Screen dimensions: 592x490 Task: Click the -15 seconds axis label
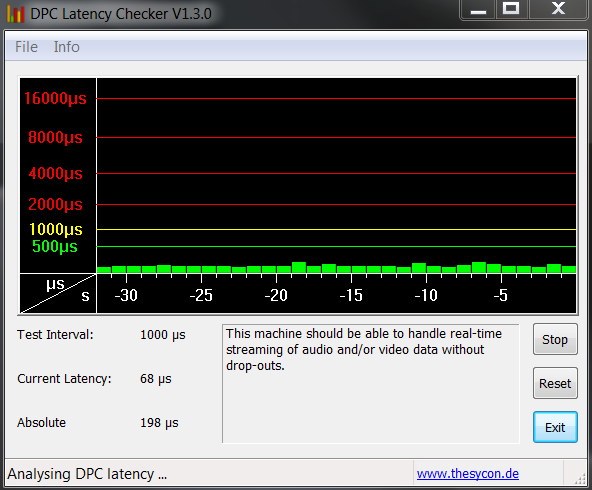351,295
